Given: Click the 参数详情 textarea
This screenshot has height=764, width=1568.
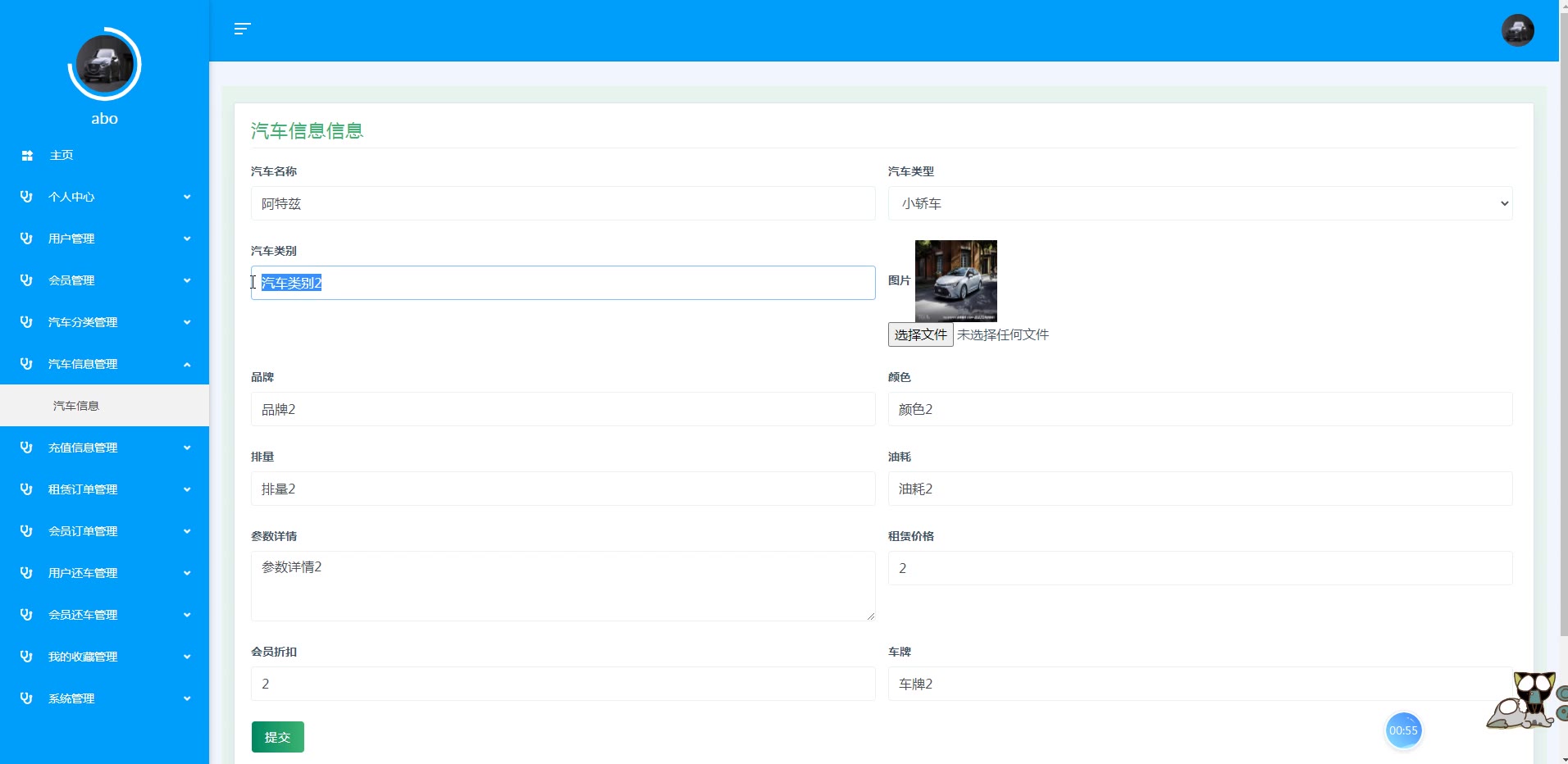Looking at the screenshot, I should point(563,585).
